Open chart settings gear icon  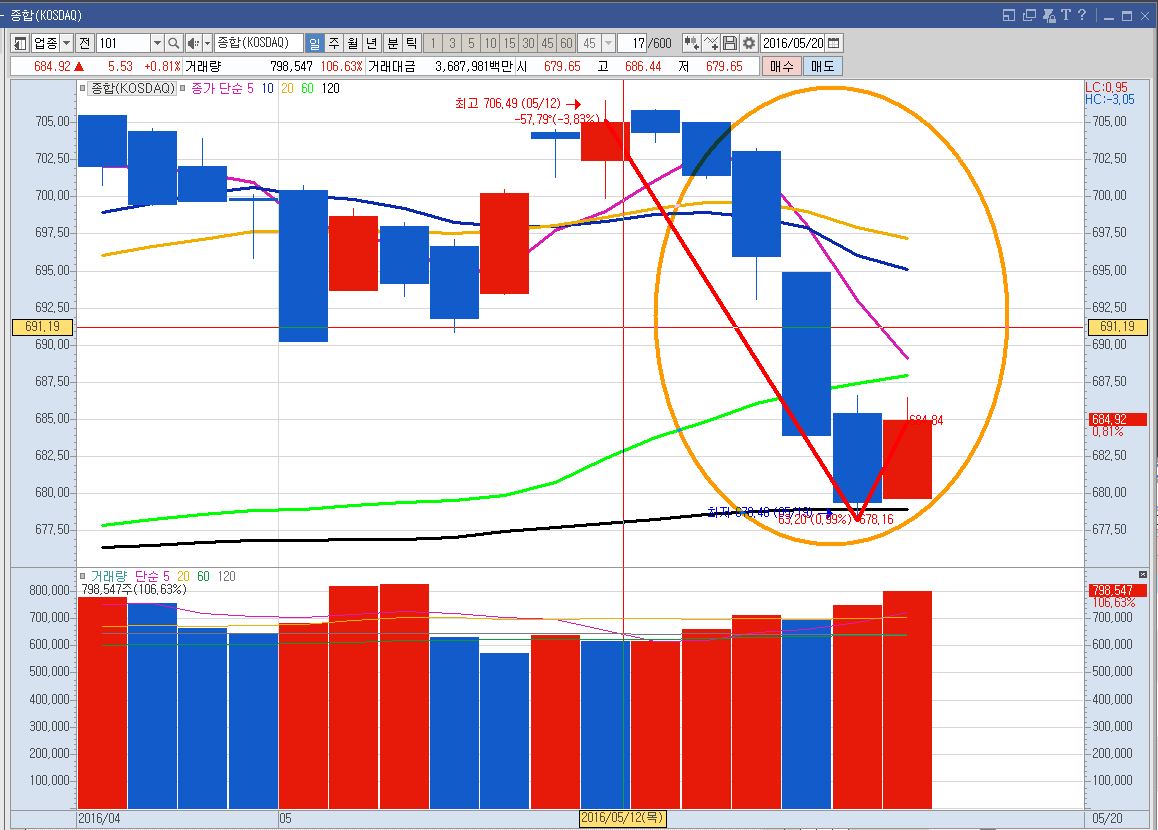coord(749,43)
